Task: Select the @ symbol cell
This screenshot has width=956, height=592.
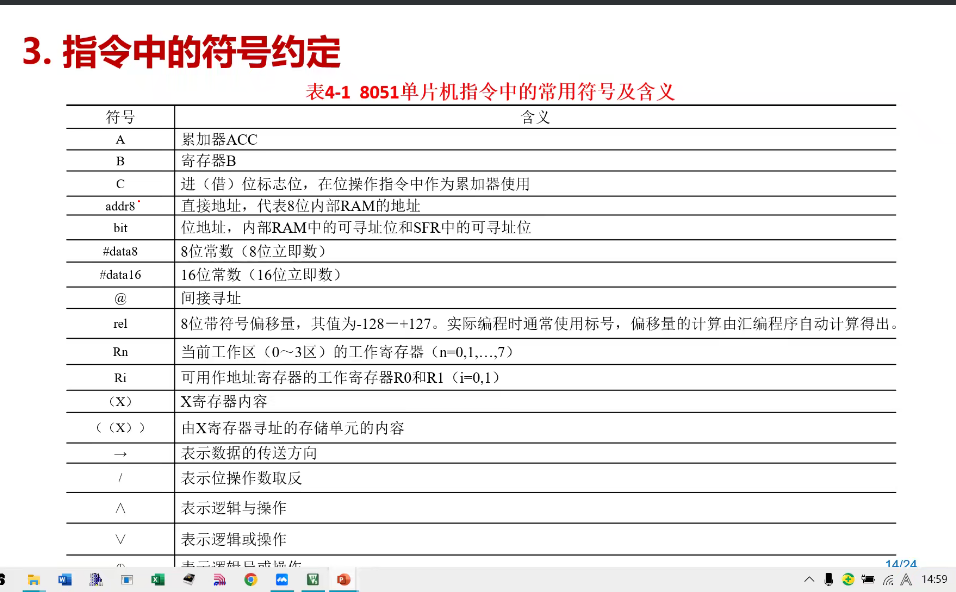Action: [x=120, y=298]
